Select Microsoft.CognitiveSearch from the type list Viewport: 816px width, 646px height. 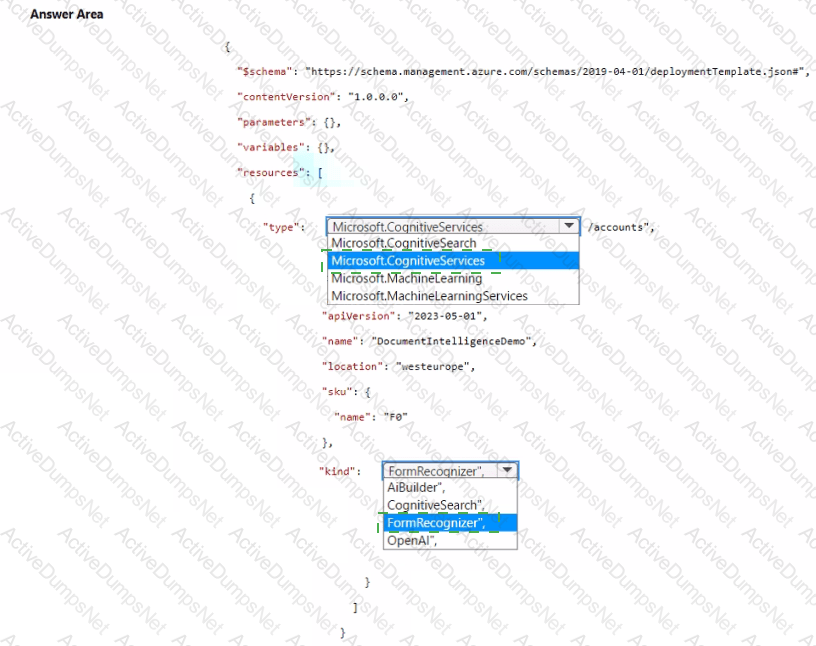coord(404,243)
